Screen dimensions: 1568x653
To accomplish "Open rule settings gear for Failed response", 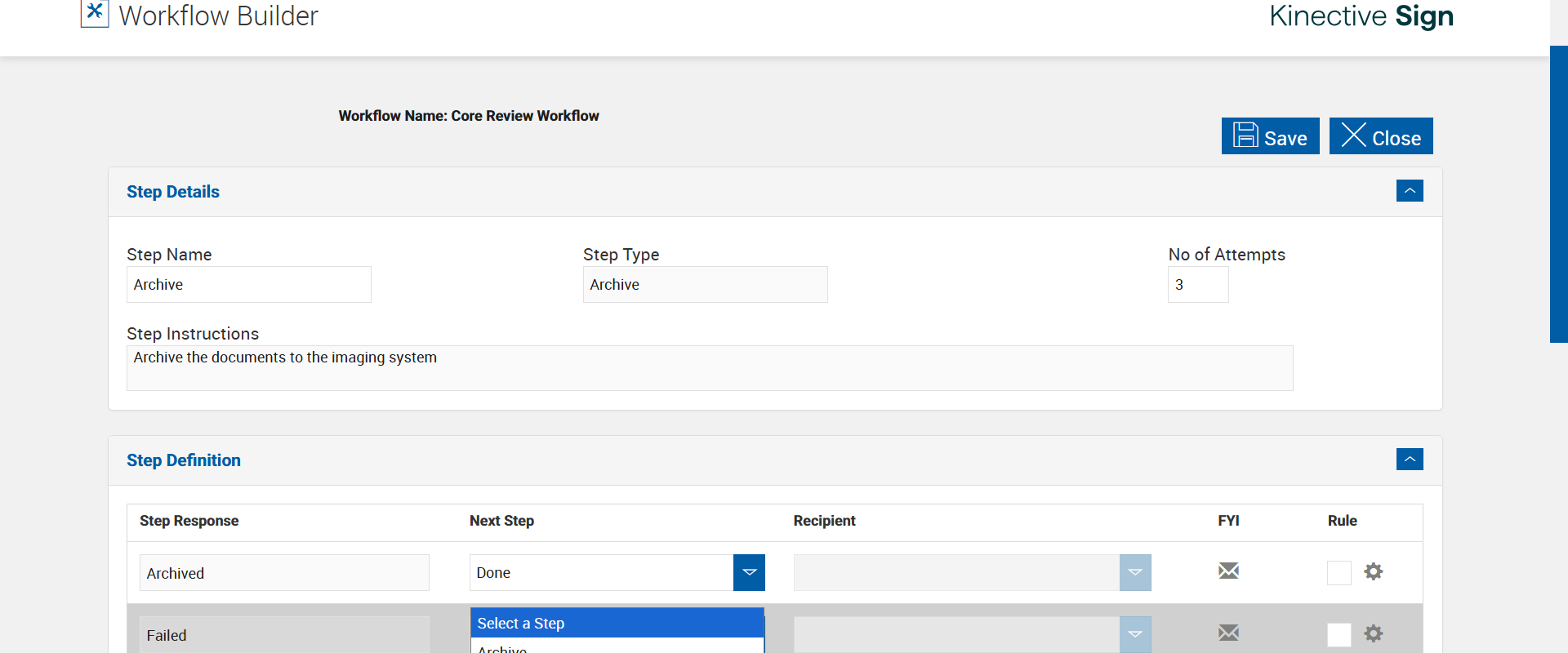I will pos(1374,633).
